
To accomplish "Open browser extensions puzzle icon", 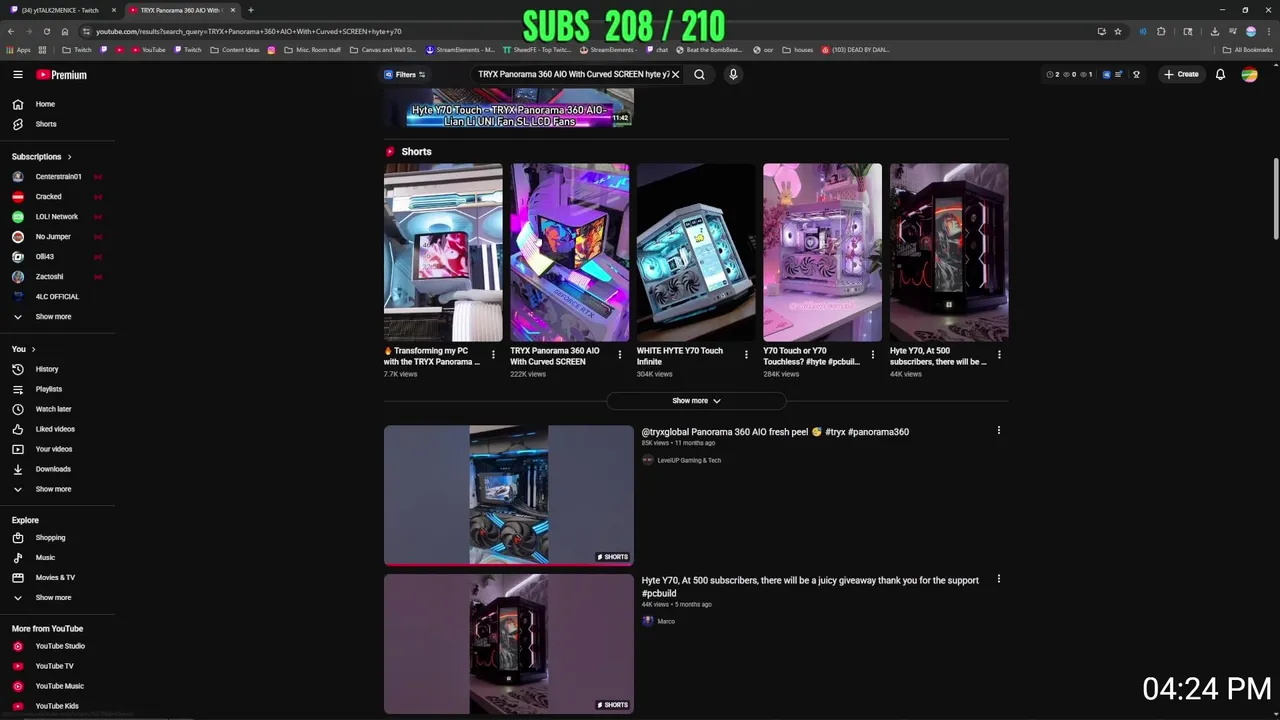I will coord(1161,31).
